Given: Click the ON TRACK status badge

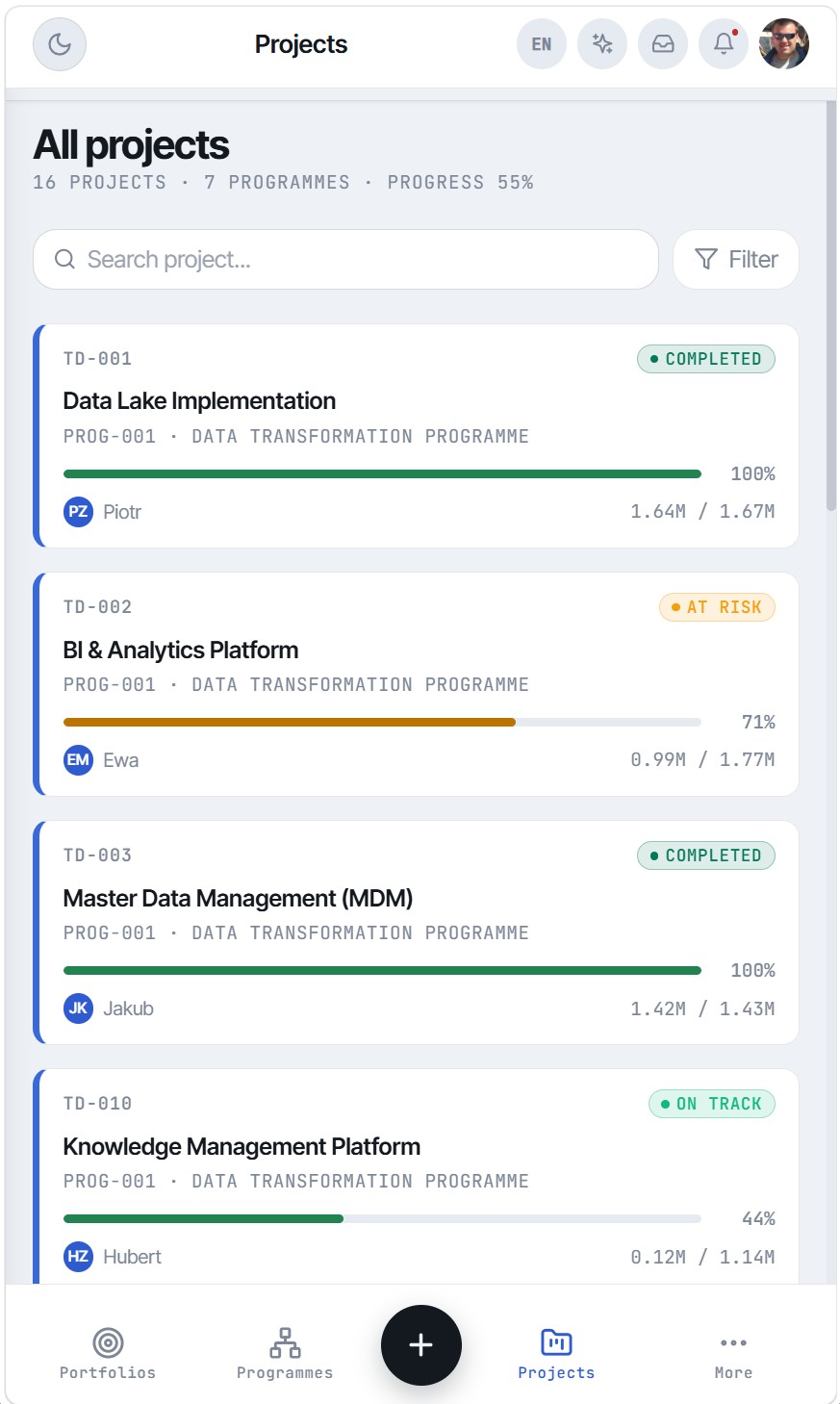Looking at the screenshot, I should [712, 1104].
